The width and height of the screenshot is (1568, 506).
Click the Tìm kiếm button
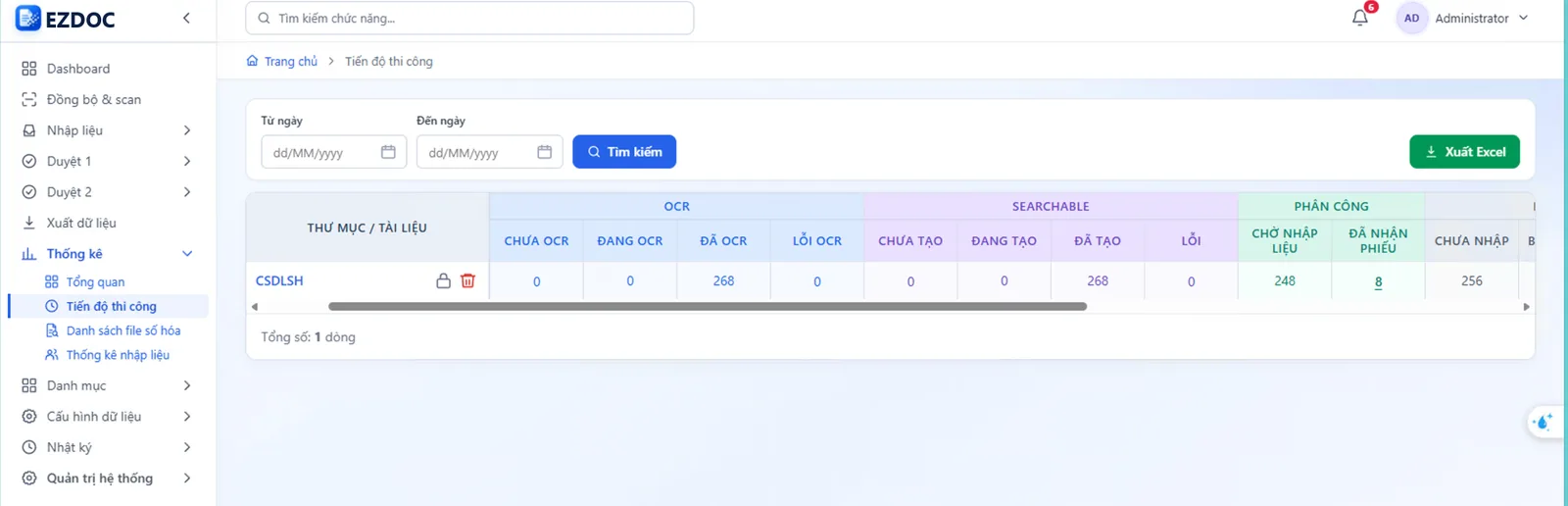pyautogui.click(x=624, y=152)
